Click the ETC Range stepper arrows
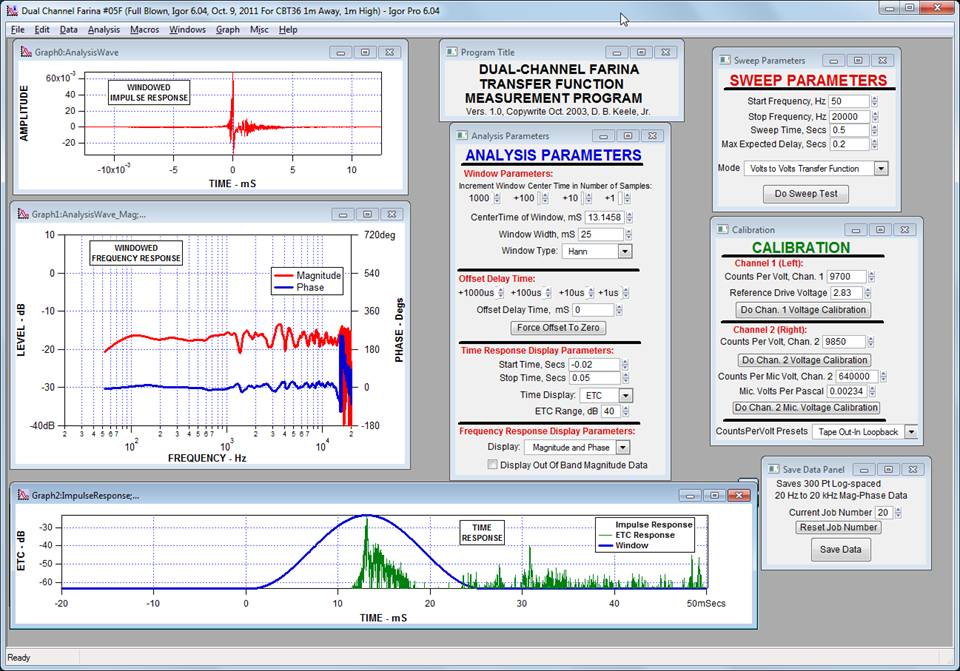 [x=626, y=411]
